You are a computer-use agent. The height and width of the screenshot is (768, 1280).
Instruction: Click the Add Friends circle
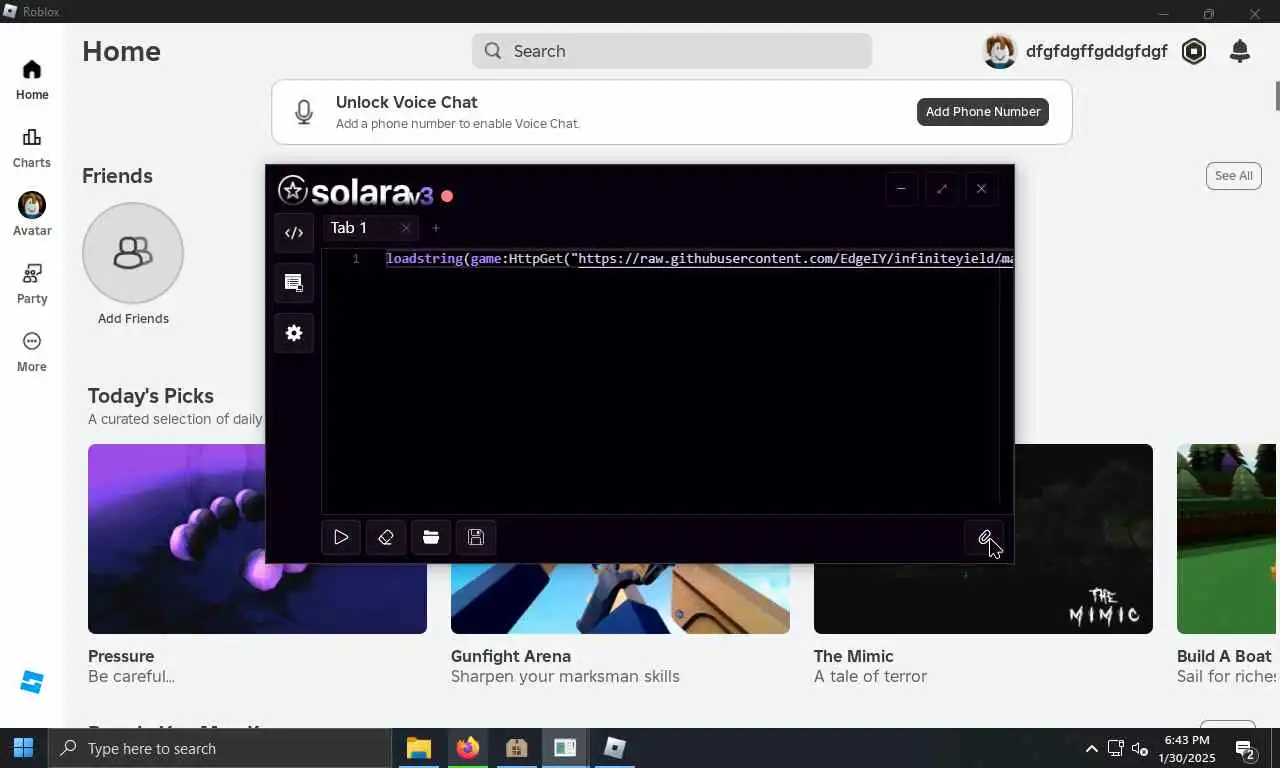(x=133, y=253)
